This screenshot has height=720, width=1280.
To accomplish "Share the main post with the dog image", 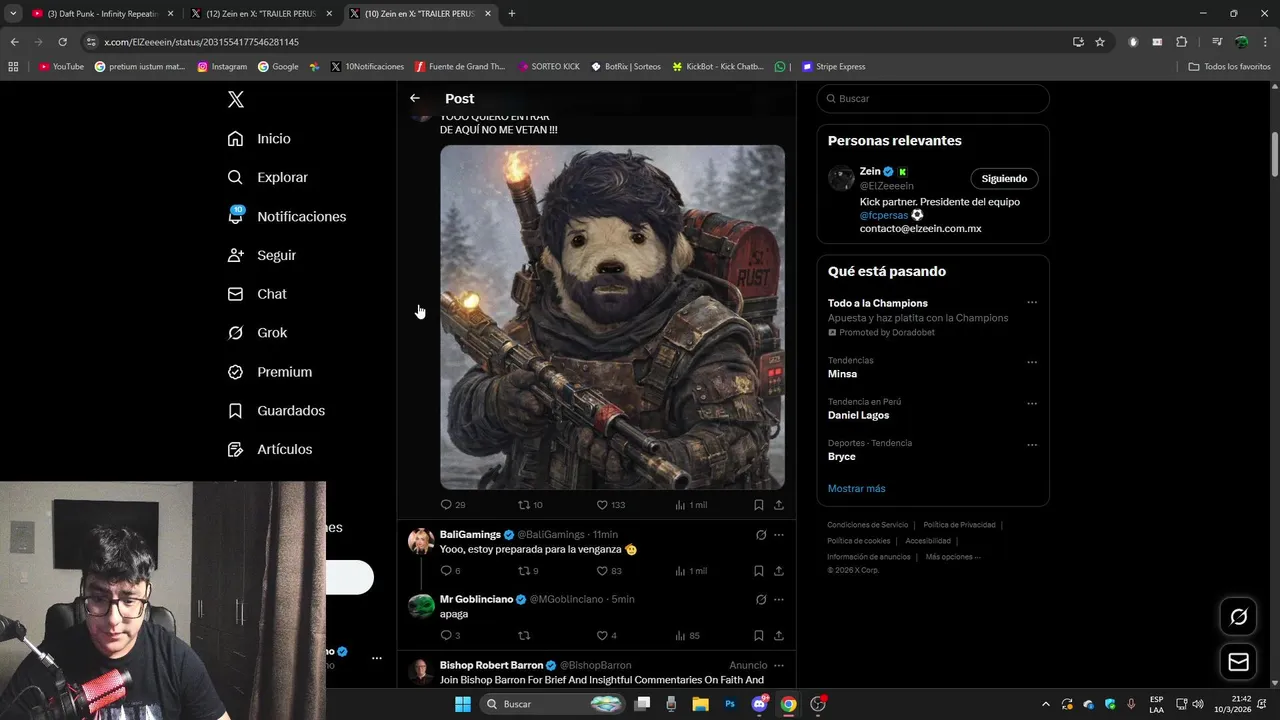I will (779, 505).
